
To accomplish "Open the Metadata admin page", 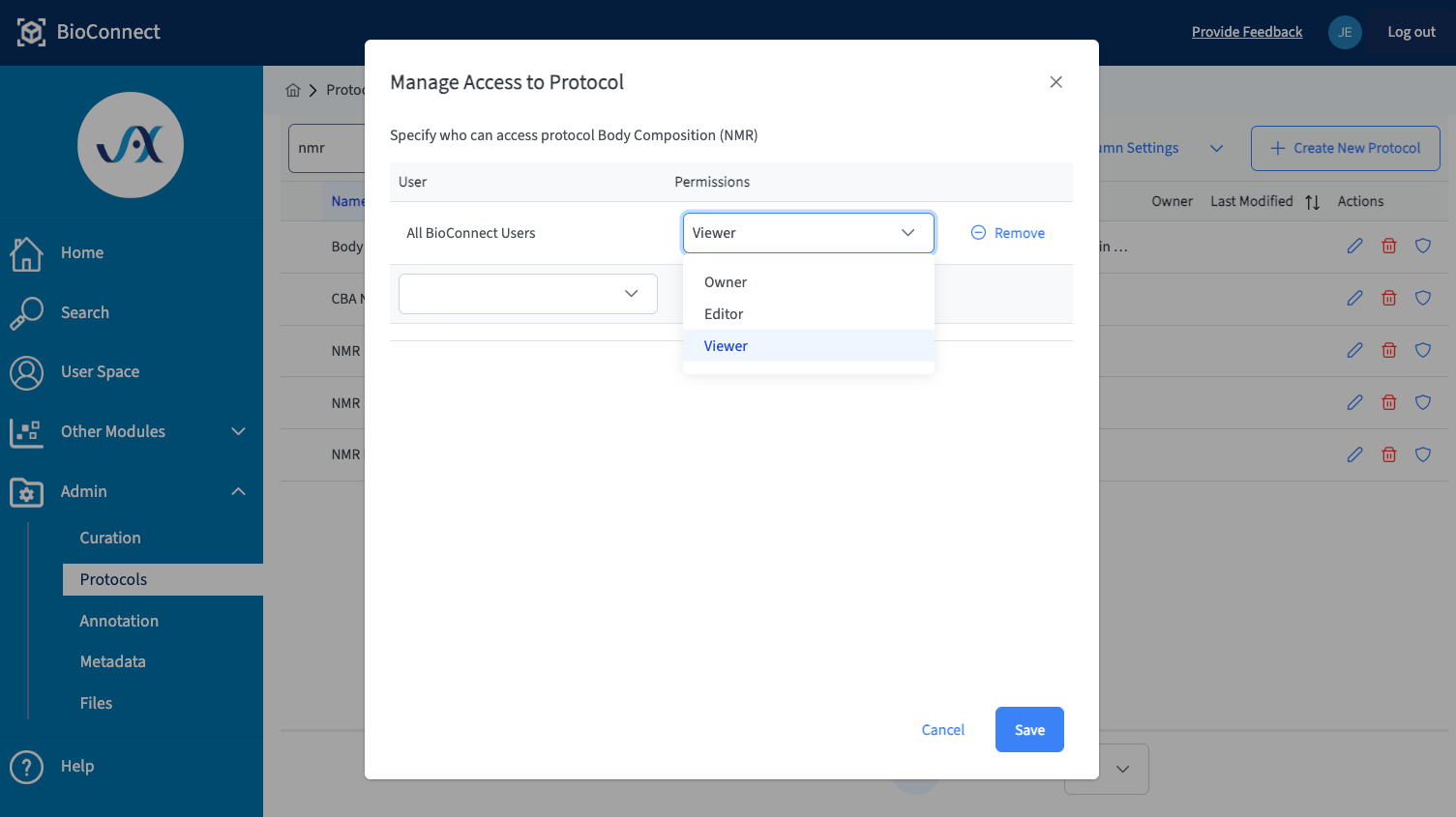I will click(112, 661).
